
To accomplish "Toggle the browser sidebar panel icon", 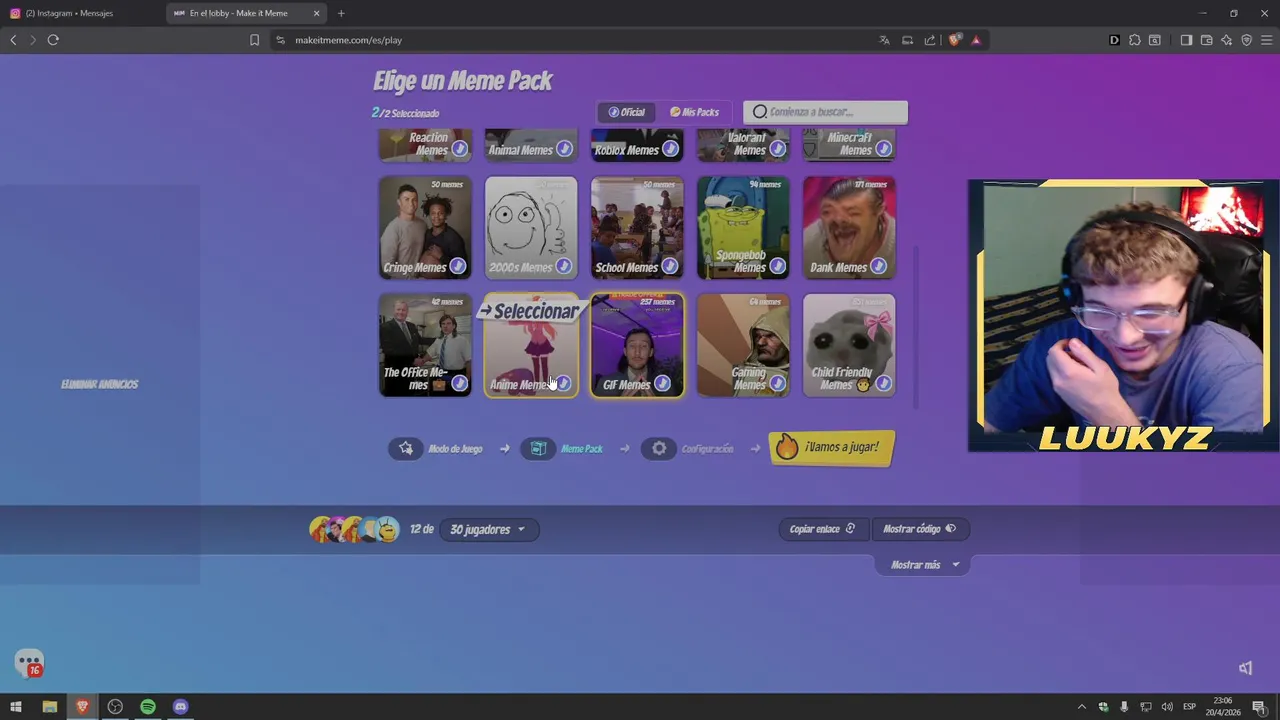I will coord(1186,40).
